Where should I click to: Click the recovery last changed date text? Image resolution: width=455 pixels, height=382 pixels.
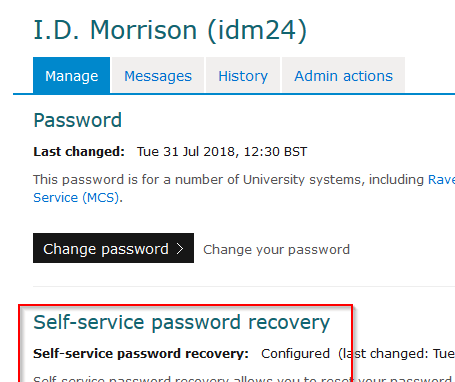396,354
